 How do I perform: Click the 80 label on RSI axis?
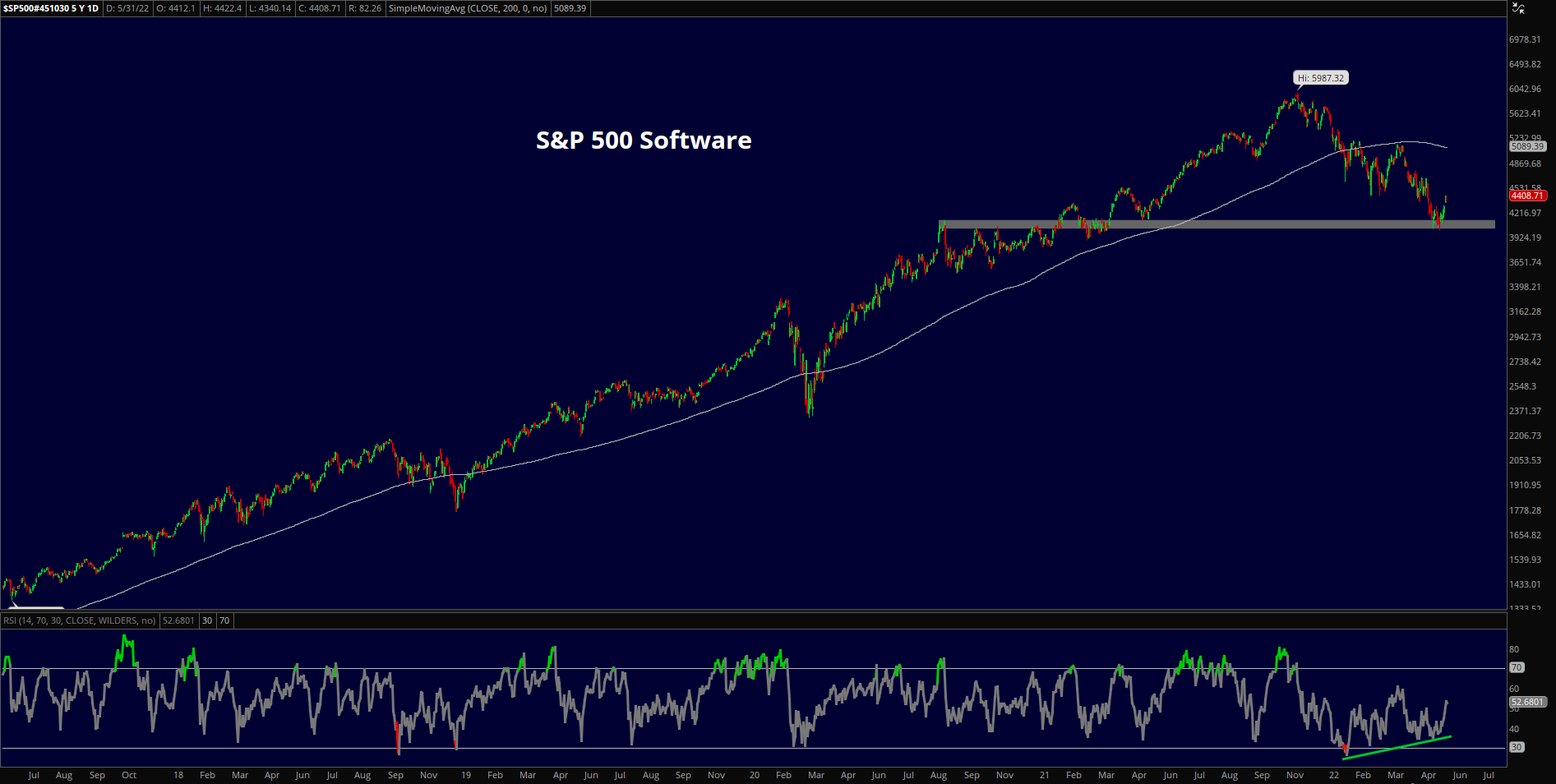[x=1514, y=649]
